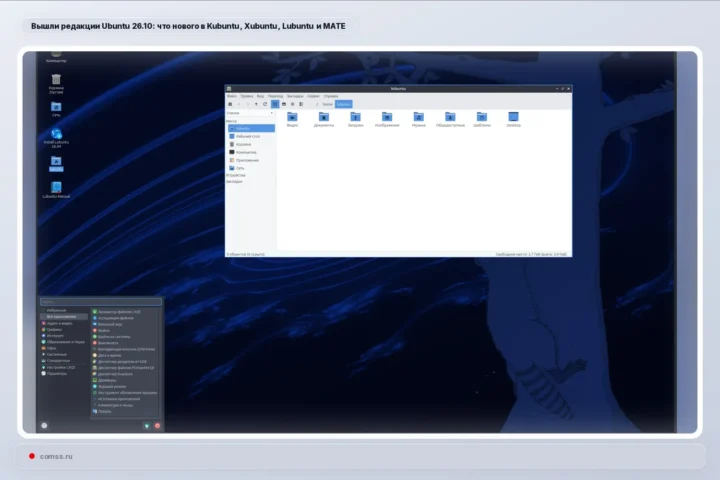Click the red power button in the app menu

click(x=158, y=426)
